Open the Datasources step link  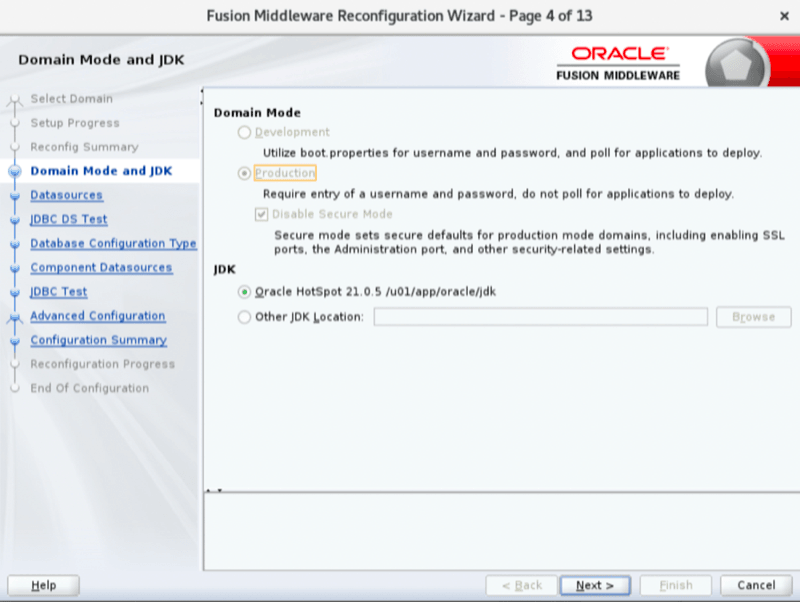point(66,195)
